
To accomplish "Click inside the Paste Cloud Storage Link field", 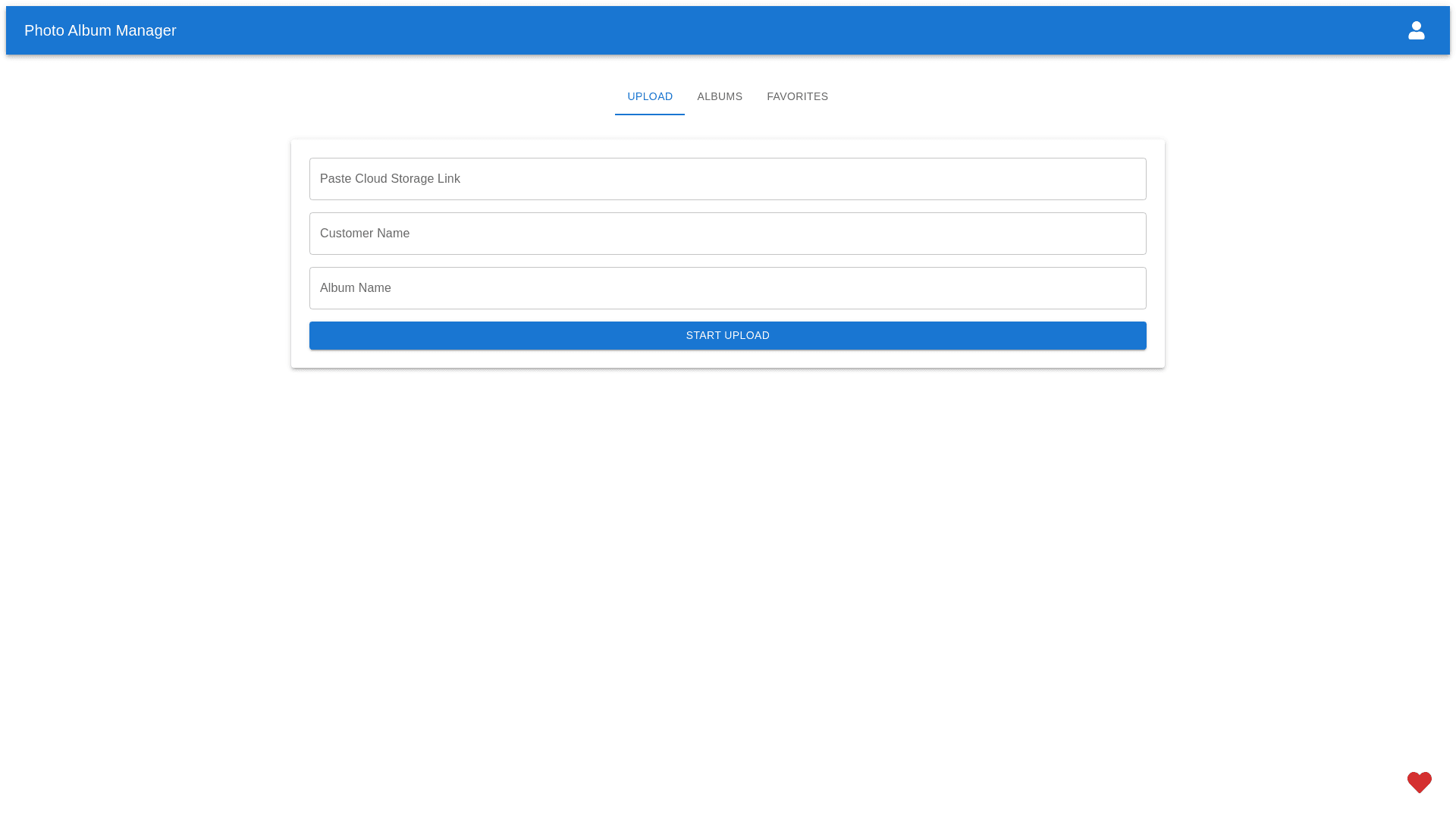I will click(x=727, y=178).
